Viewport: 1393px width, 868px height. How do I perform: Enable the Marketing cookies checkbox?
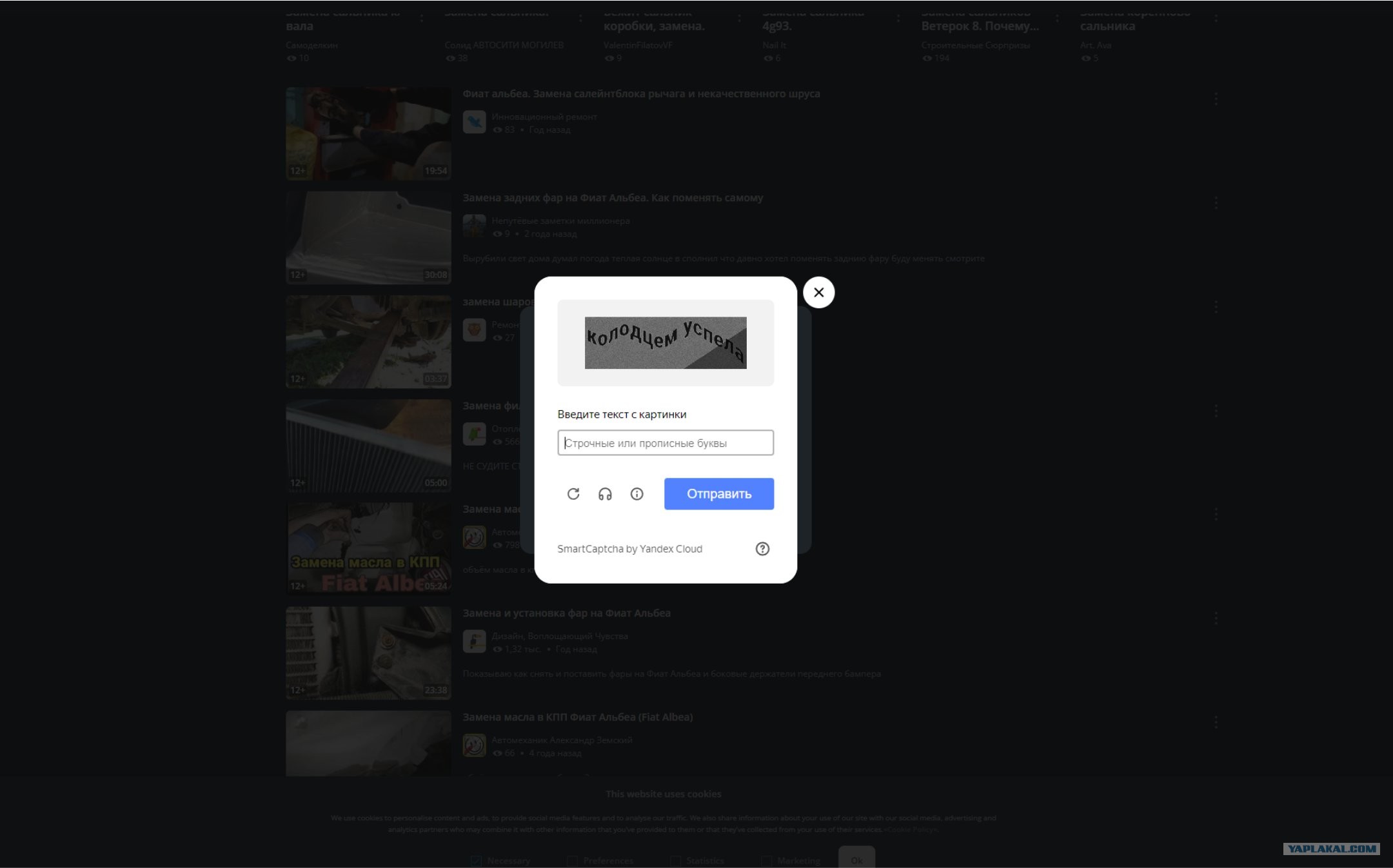(x=766, y=861)
